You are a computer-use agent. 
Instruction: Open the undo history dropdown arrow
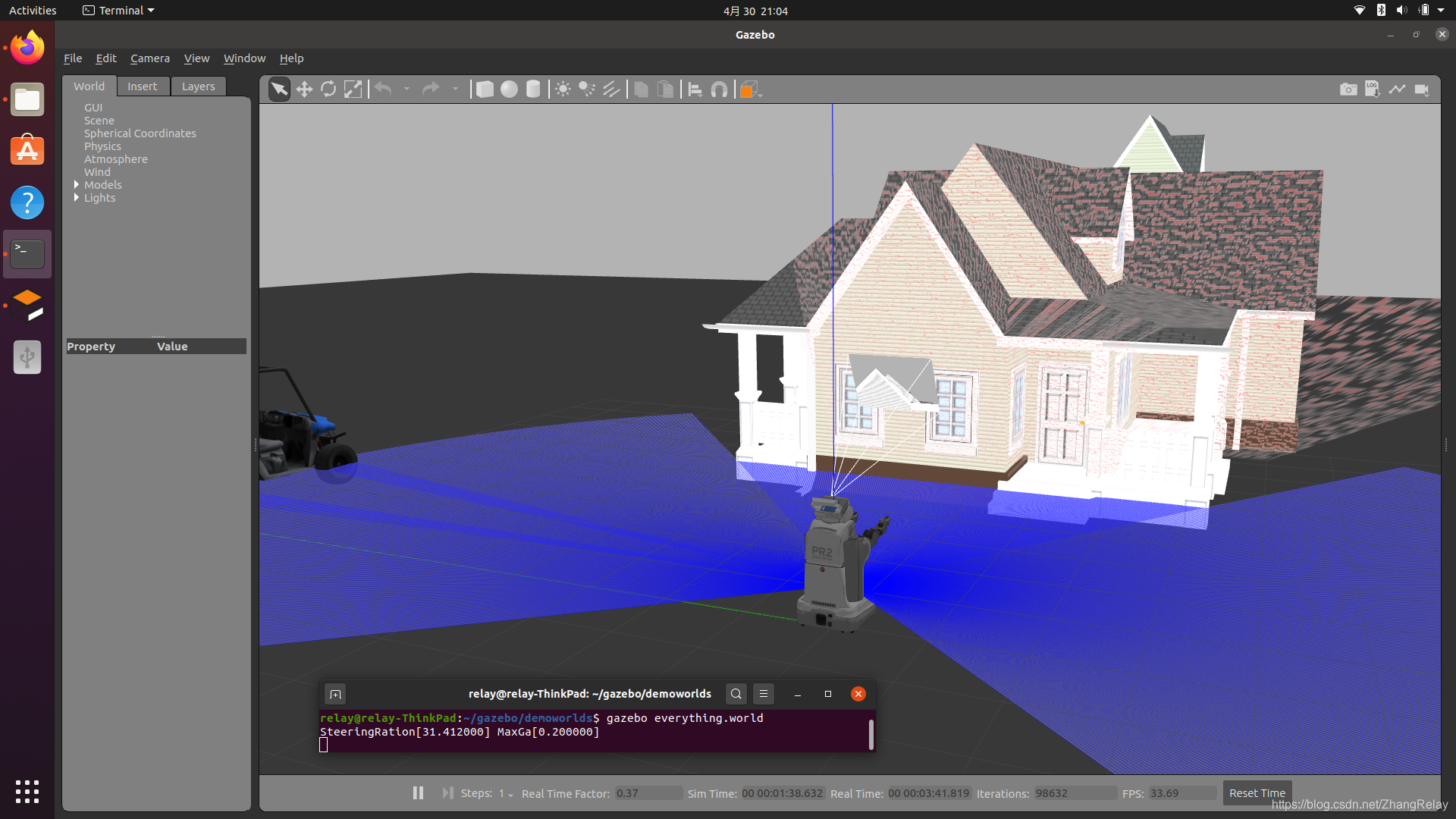[407, 89]
